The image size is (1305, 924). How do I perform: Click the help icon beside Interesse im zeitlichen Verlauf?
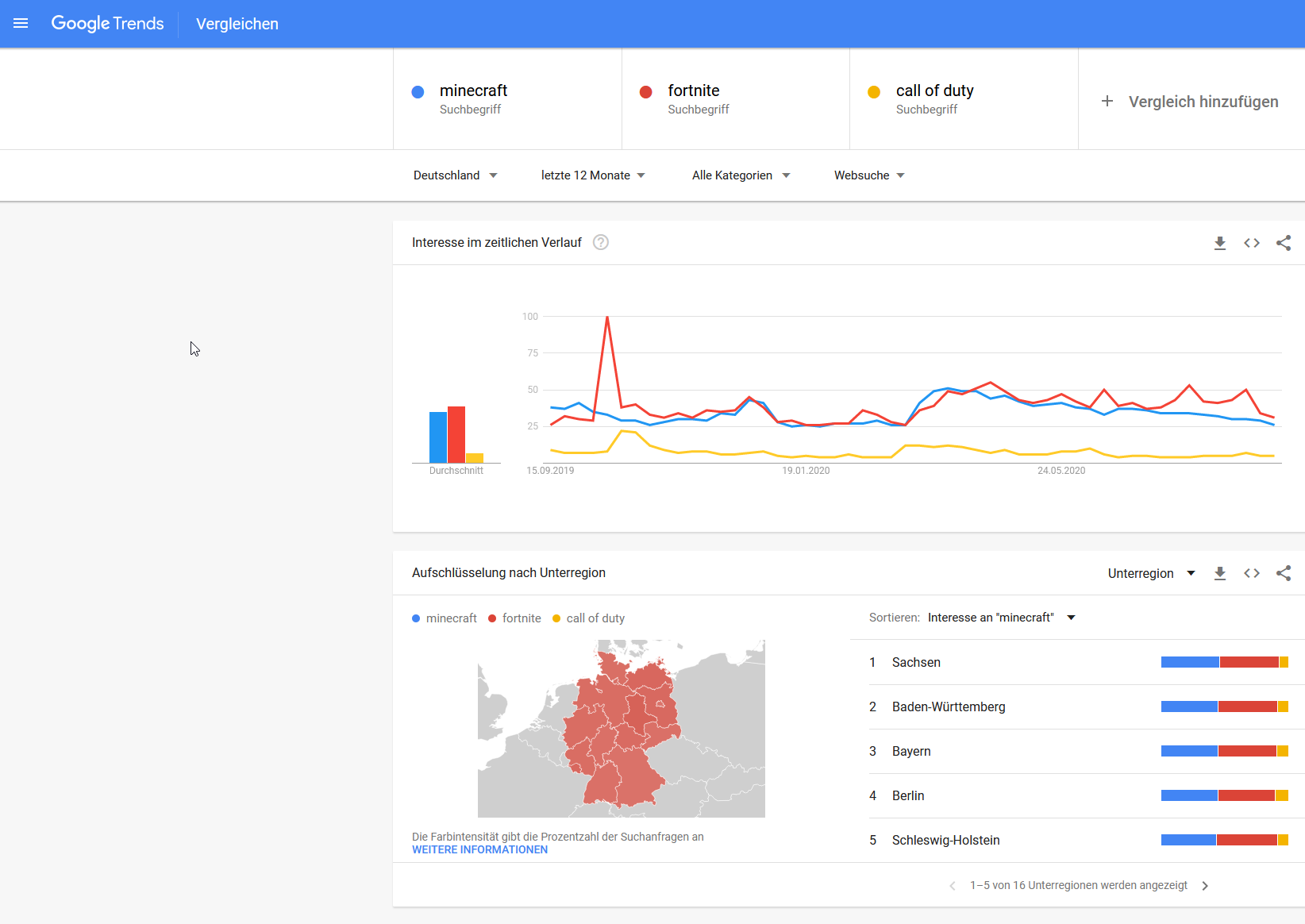pyautogui.click(x=601, y=243)
